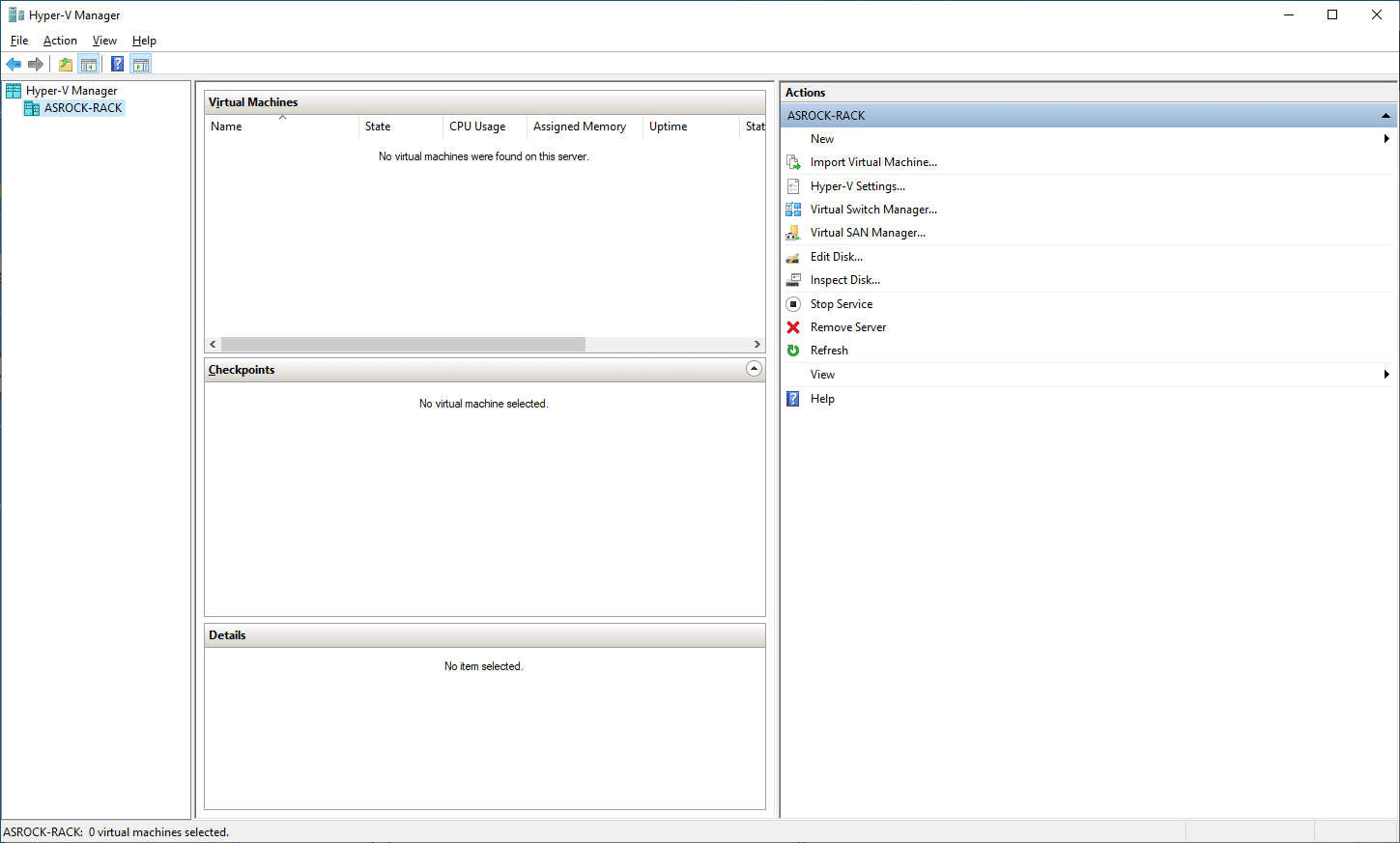Click the Hyper-V Manager tree root icon
Image resolution: width=1400 pixels, height=843 pixels.
pos(14,91)
